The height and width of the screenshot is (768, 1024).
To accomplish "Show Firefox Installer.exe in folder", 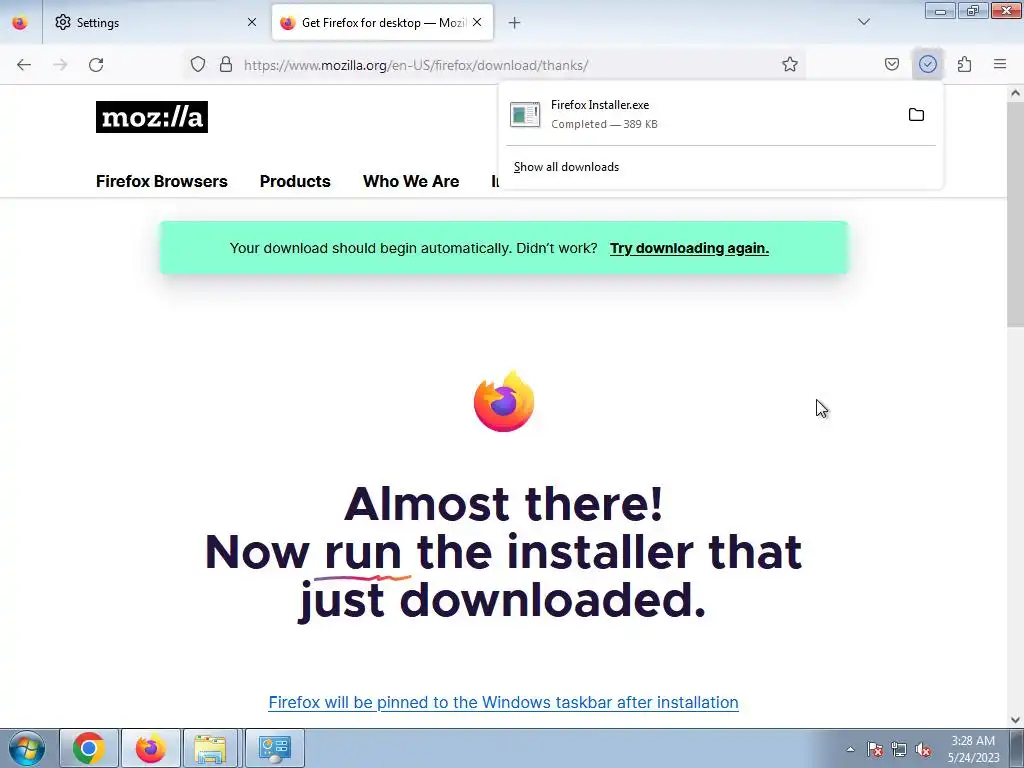I will [916, 115].
